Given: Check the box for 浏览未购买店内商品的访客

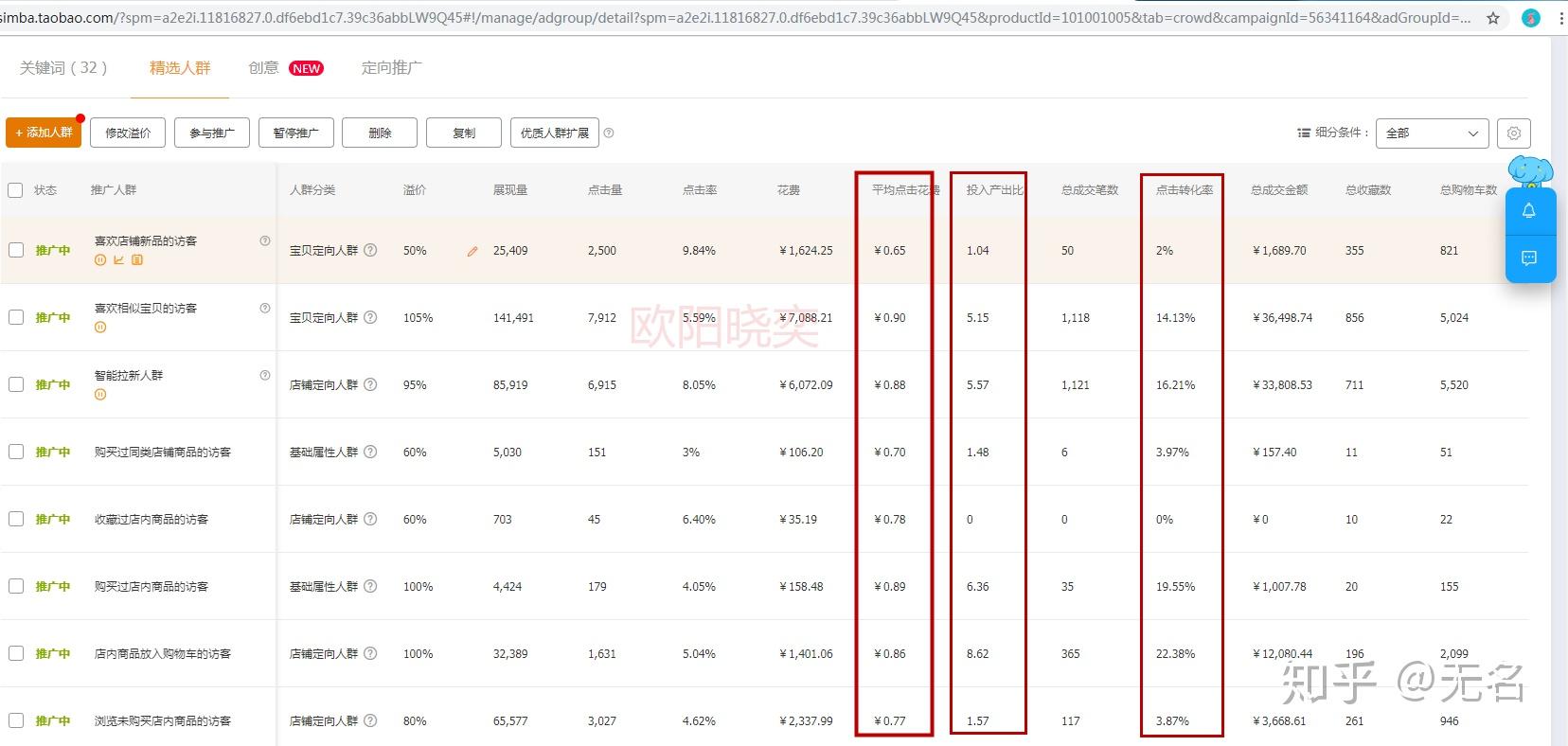Looking at the screenshot, I should coord(15,720).
